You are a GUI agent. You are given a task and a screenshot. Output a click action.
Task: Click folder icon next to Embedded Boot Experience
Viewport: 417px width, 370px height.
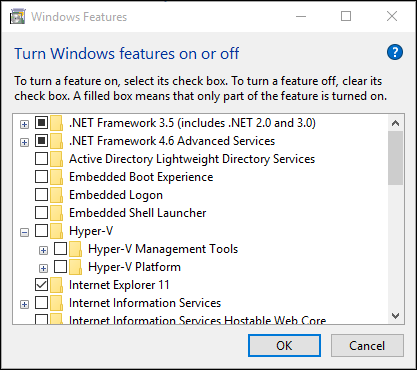(56, 177)
